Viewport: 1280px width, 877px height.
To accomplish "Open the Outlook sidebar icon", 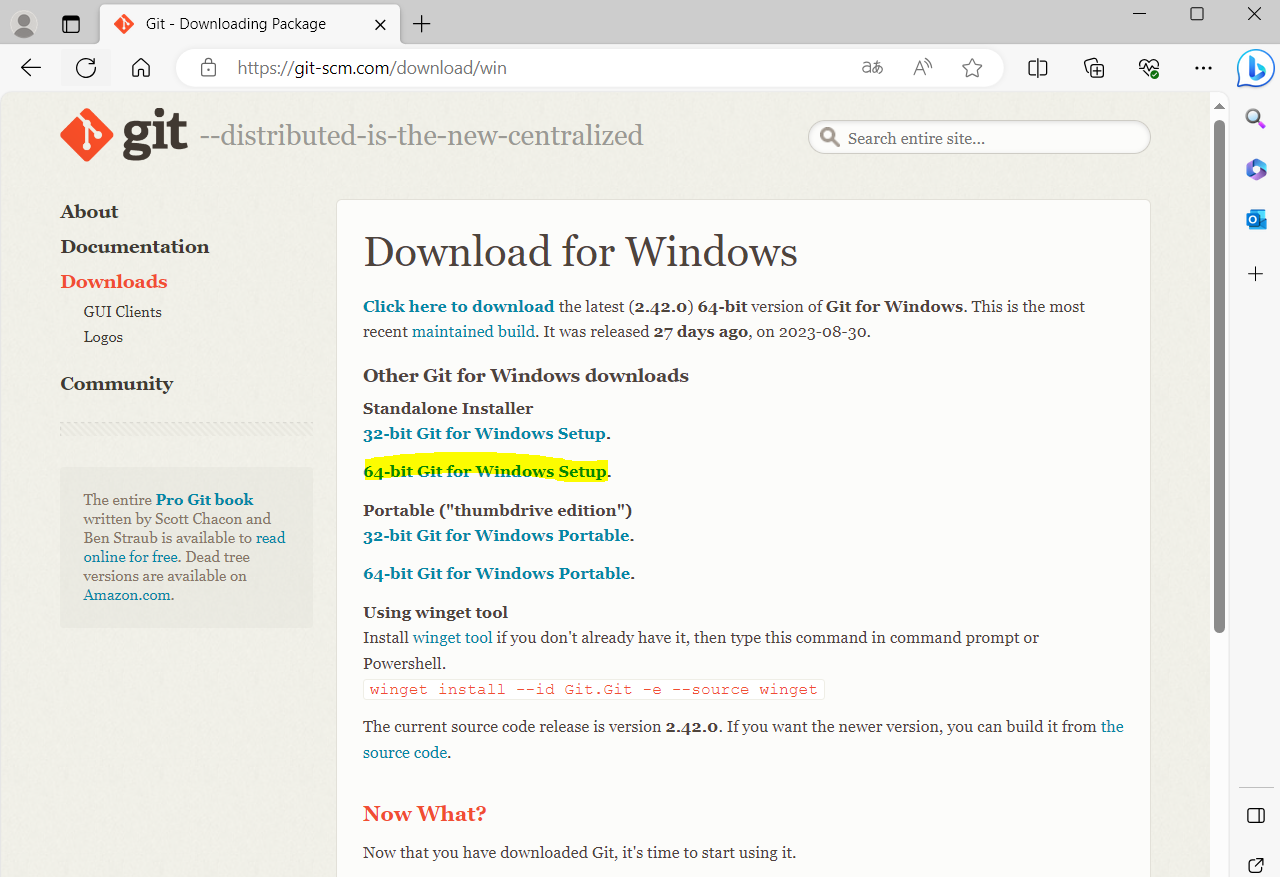I will 1256,219.
